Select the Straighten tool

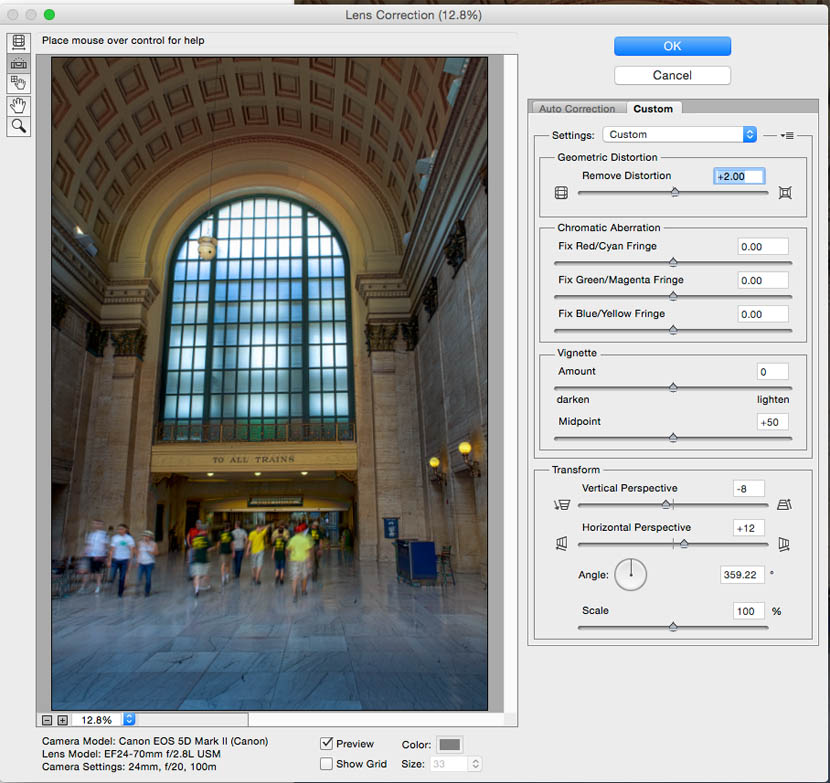click(x=18, y=62)
